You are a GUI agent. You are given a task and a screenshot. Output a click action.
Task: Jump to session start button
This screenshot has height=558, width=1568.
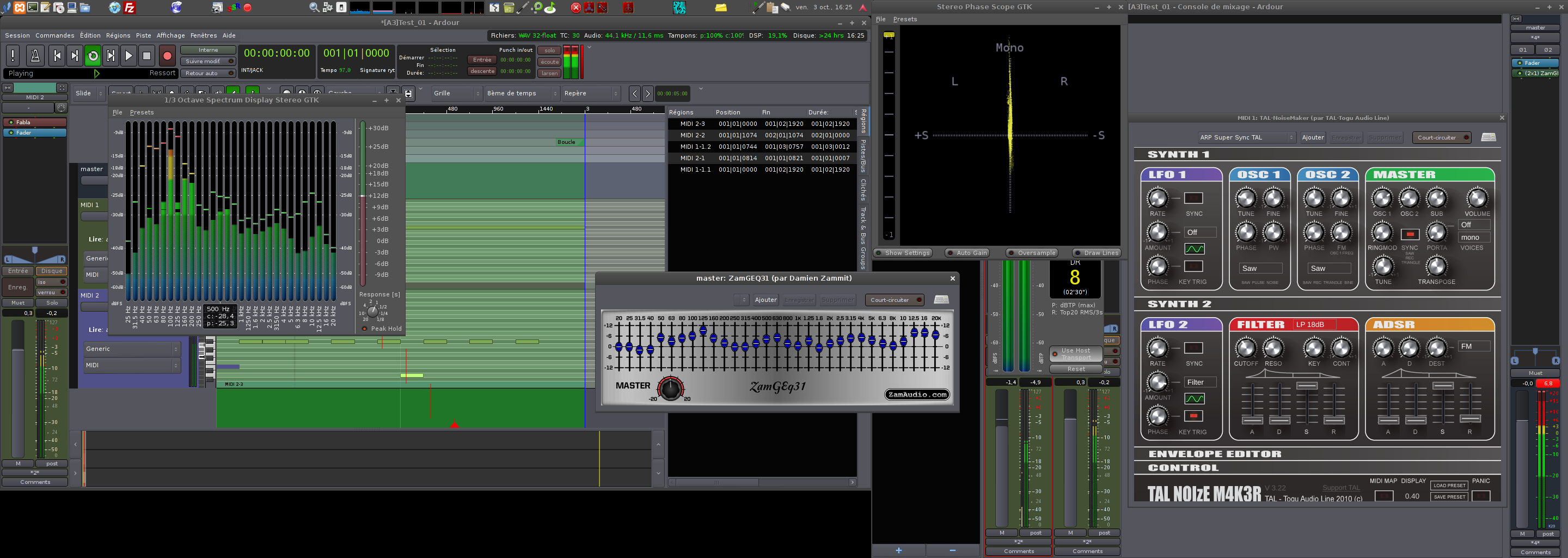(x=57, y=56)
